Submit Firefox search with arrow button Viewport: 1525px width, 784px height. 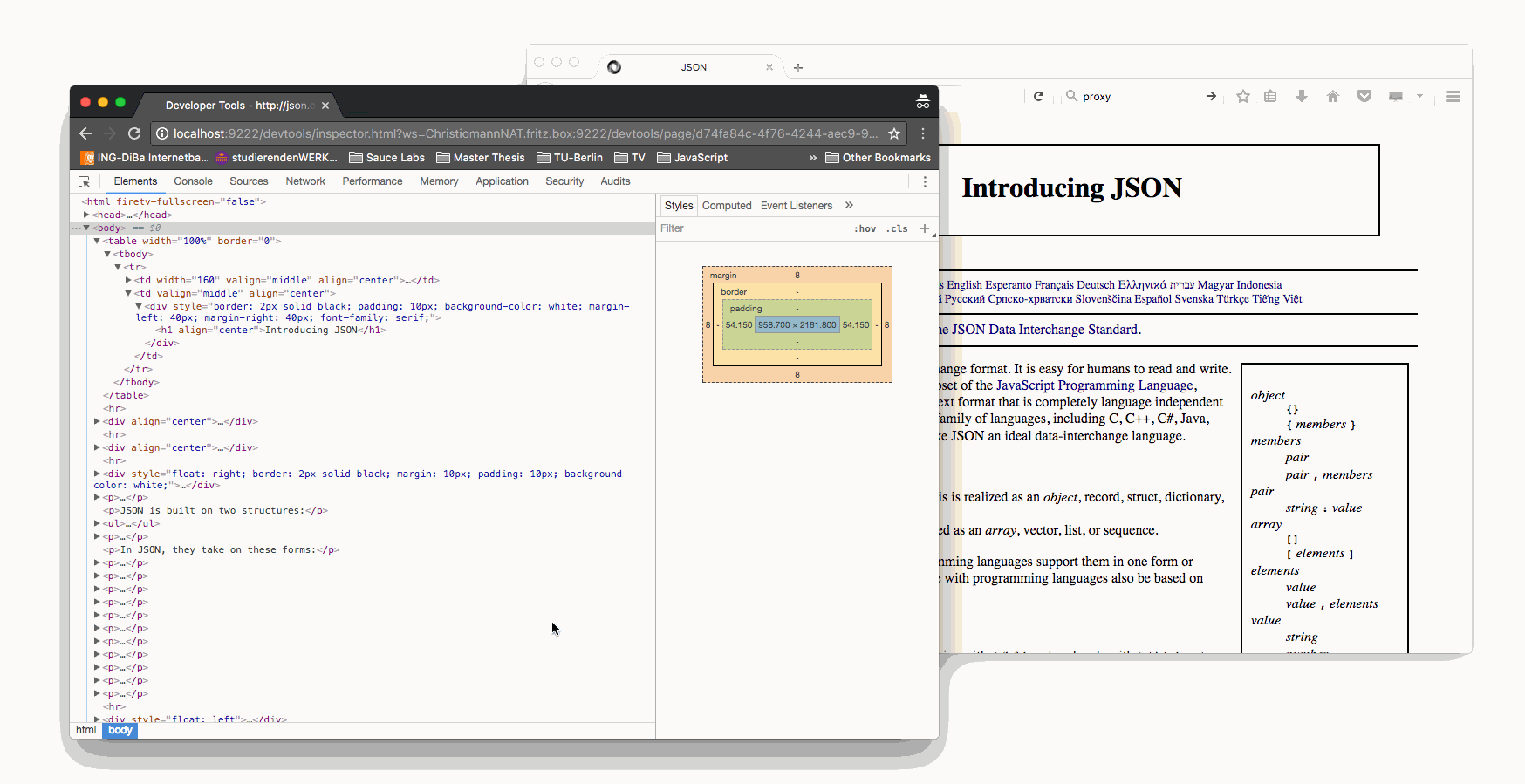click(x=1212, y=96)
